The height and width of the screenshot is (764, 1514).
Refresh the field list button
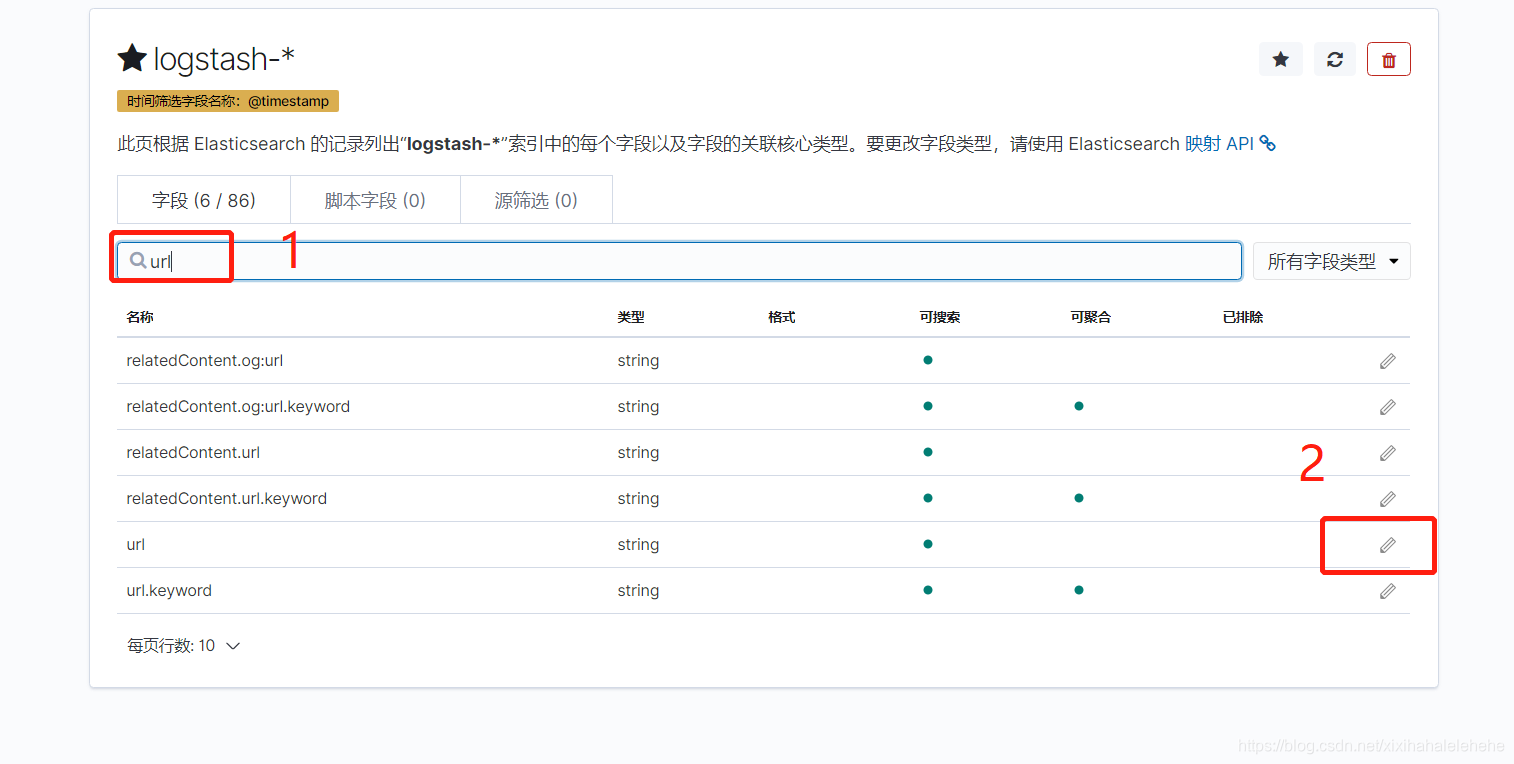1335,60
